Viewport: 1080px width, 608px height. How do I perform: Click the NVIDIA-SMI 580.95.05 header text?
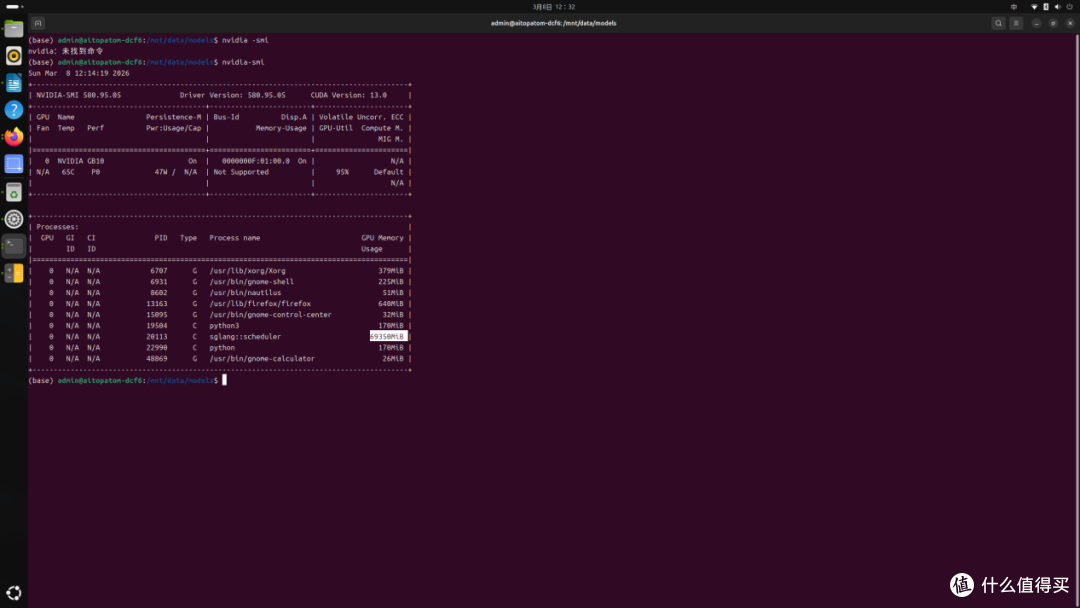coord(79,95)
